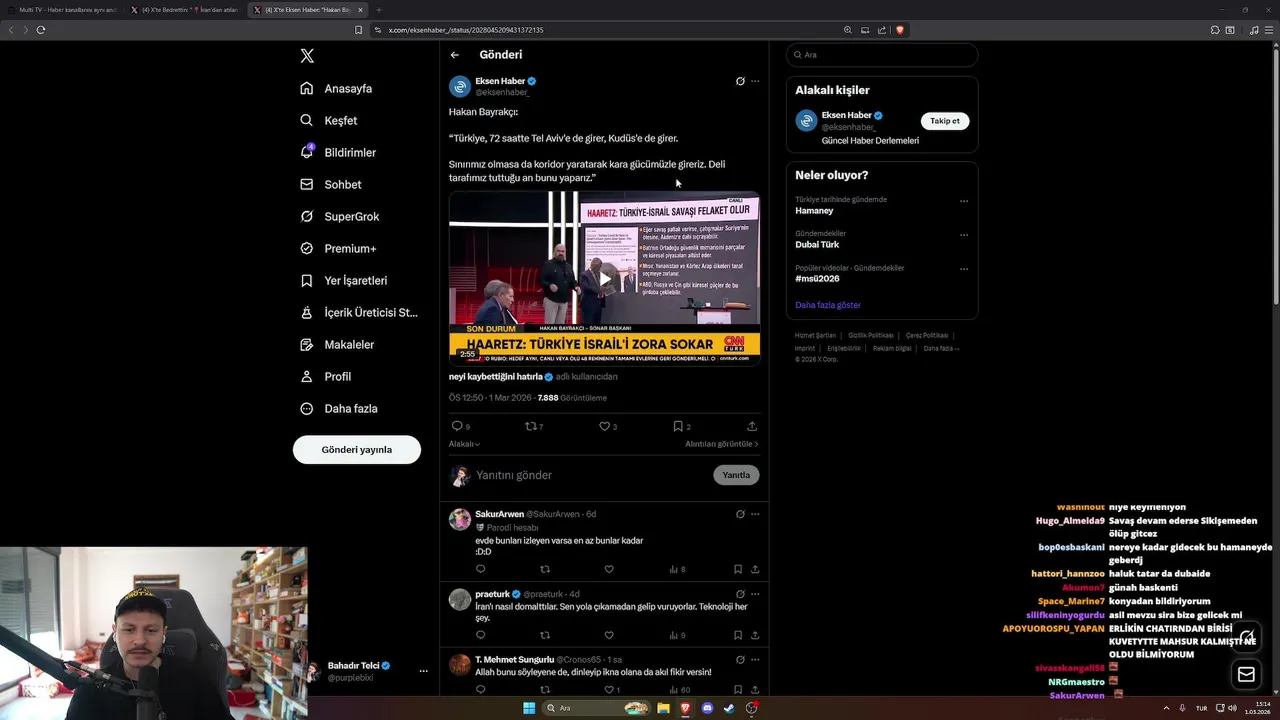
Task: Open Premium+ page
Action: click(338, 248)
